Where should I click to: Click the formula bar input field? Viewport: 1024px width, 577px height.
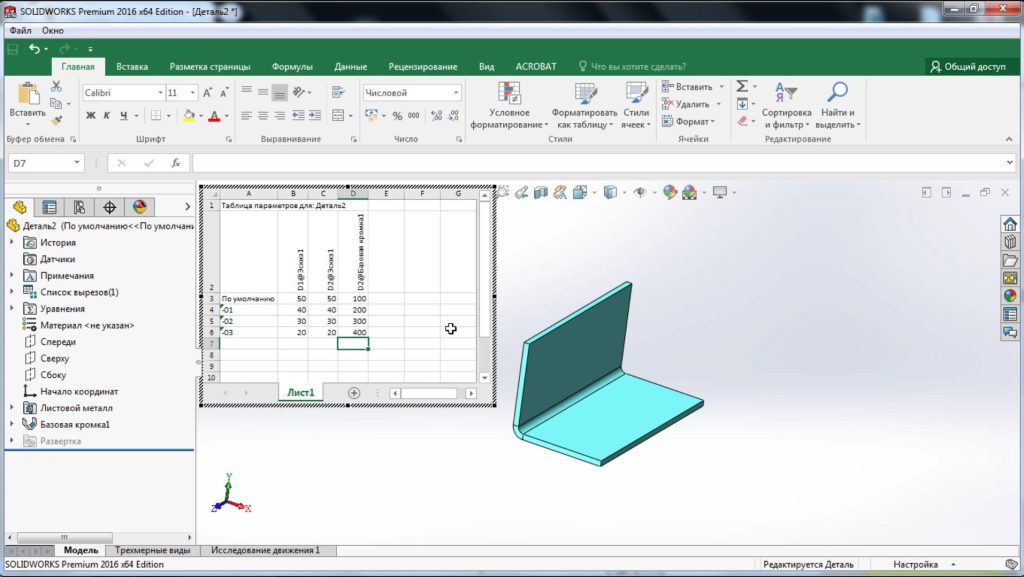pyautogui.click(x=598, y=163)
